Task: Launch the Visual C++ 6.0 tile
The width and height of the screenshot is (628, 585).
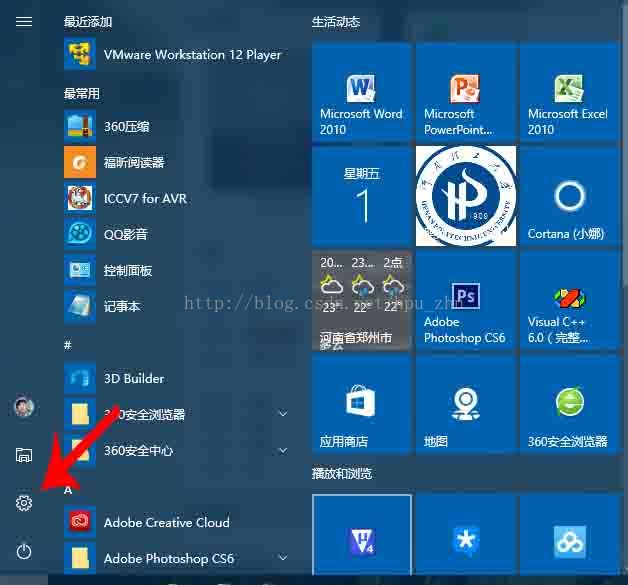Action: click(570, 300)
